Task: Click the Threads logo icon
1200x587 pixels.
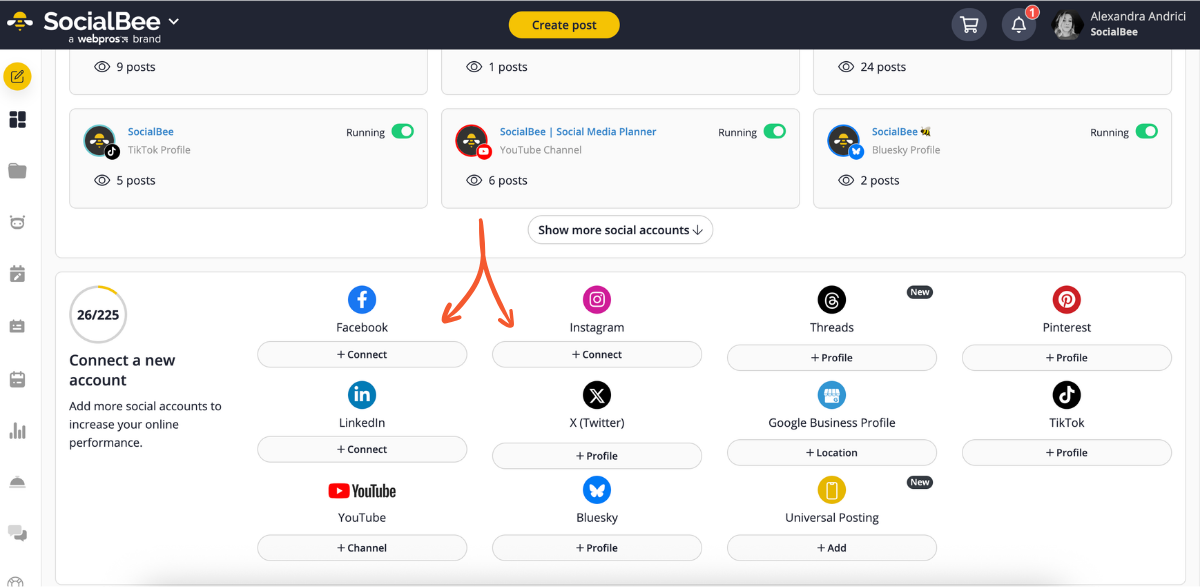Action: 831,299
